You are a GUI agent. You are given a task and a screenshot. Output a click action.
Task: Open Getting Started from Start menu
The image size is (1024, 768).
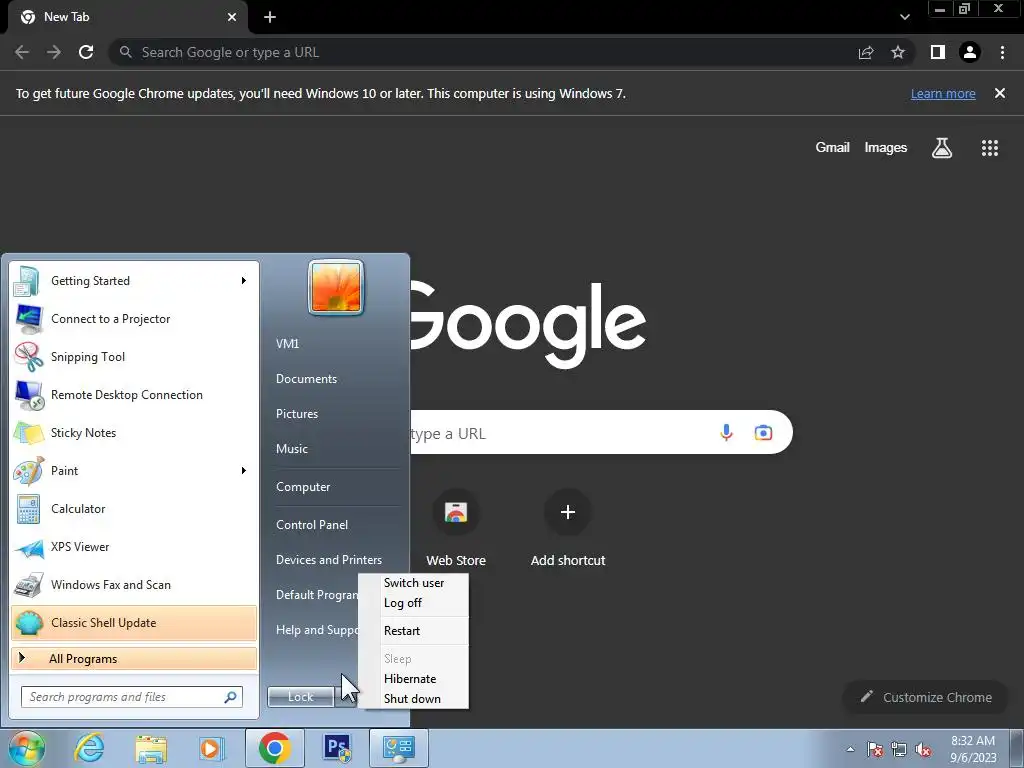click(x=134, y=281)
